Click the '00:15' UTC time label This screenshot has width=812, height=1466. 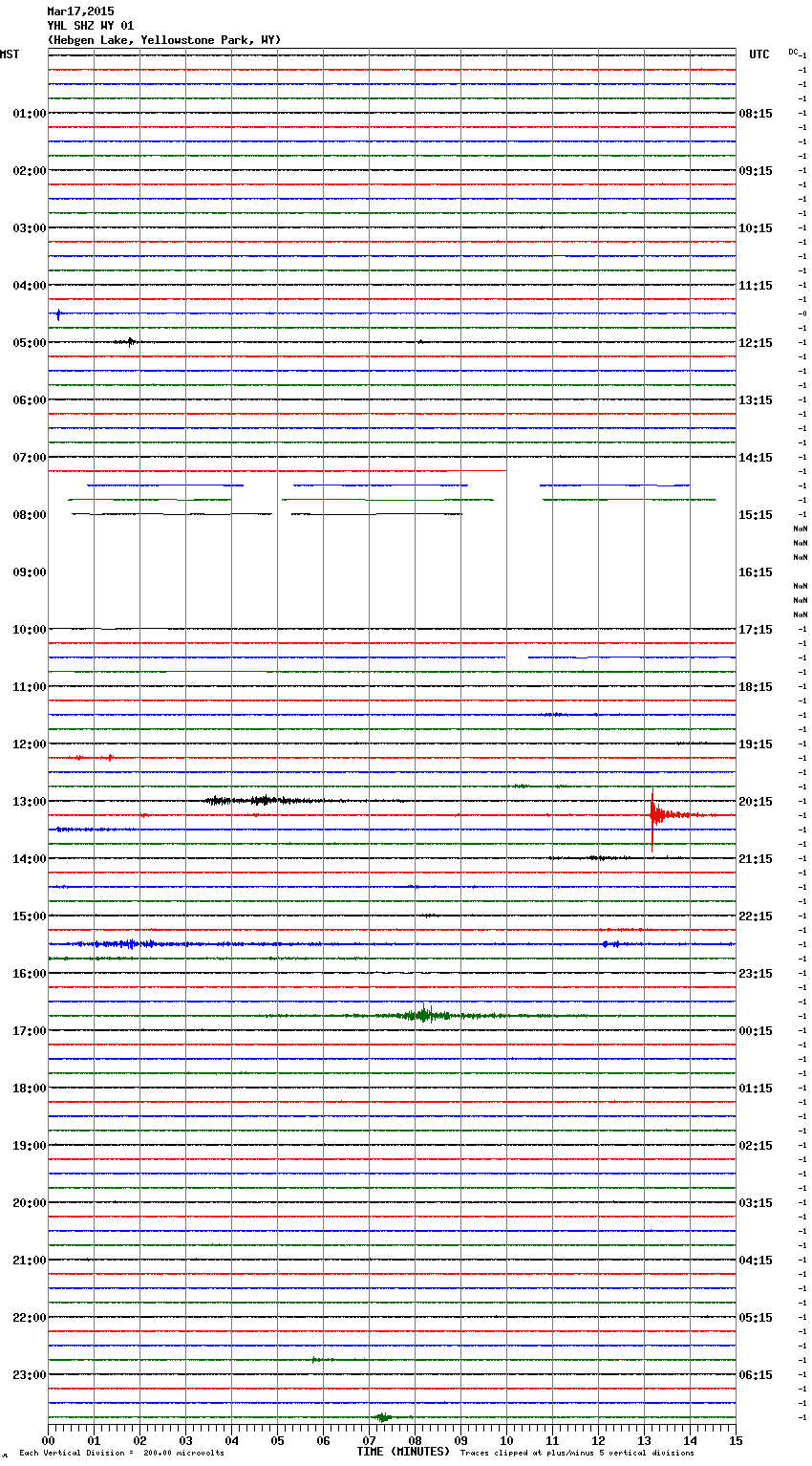(756, 1031)
